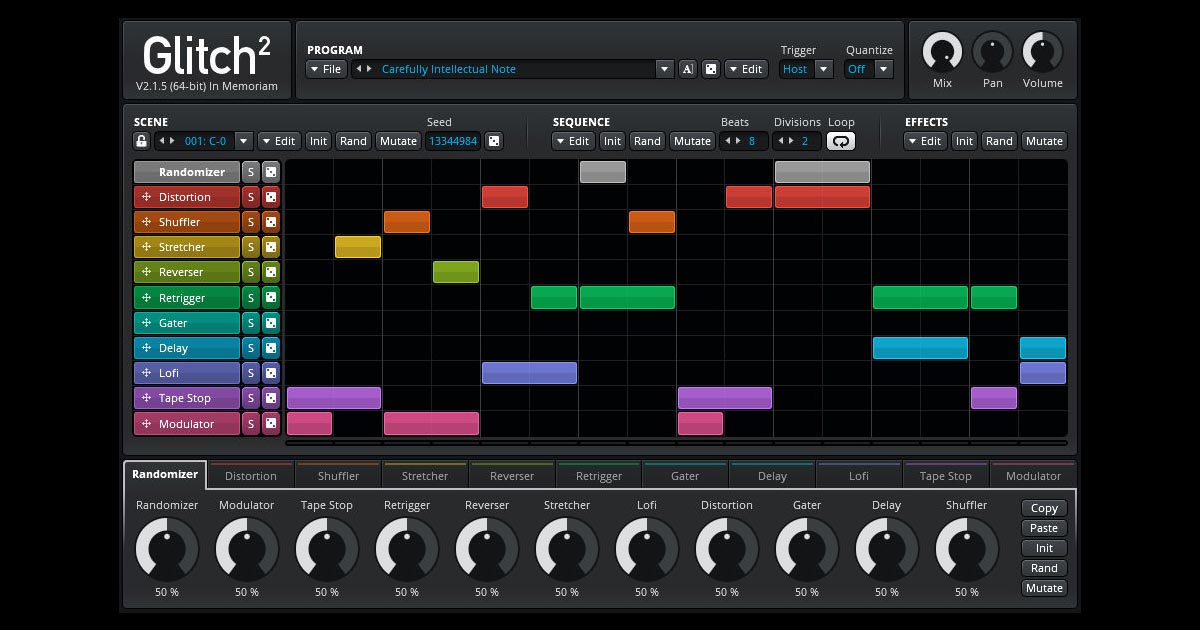Solo the Delay lane
Image resolution: width=1200 pixels, height=630 pixels.
[251, 348]
